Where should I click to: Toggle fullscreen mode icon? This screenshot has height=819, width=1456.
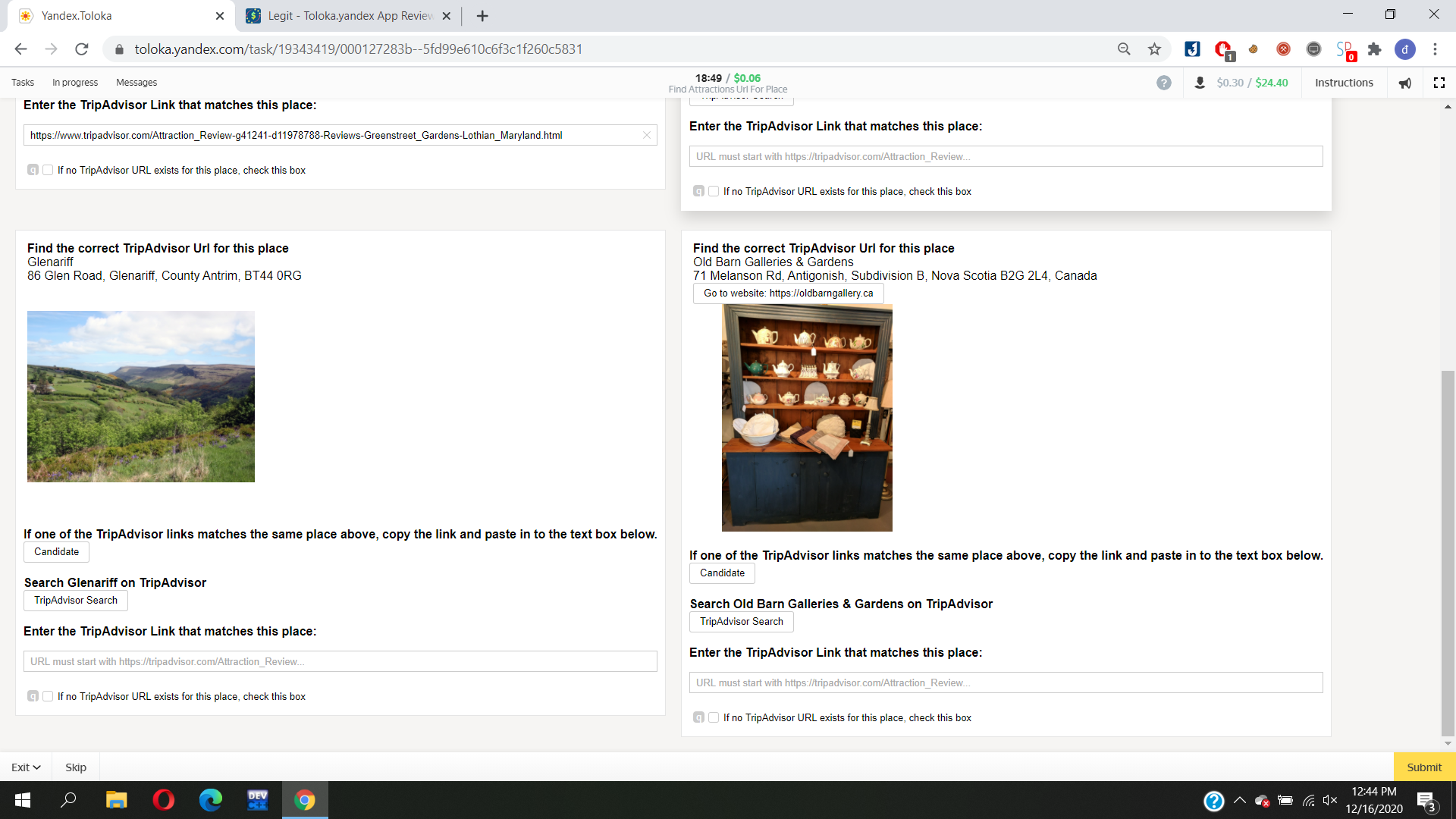1439,83
